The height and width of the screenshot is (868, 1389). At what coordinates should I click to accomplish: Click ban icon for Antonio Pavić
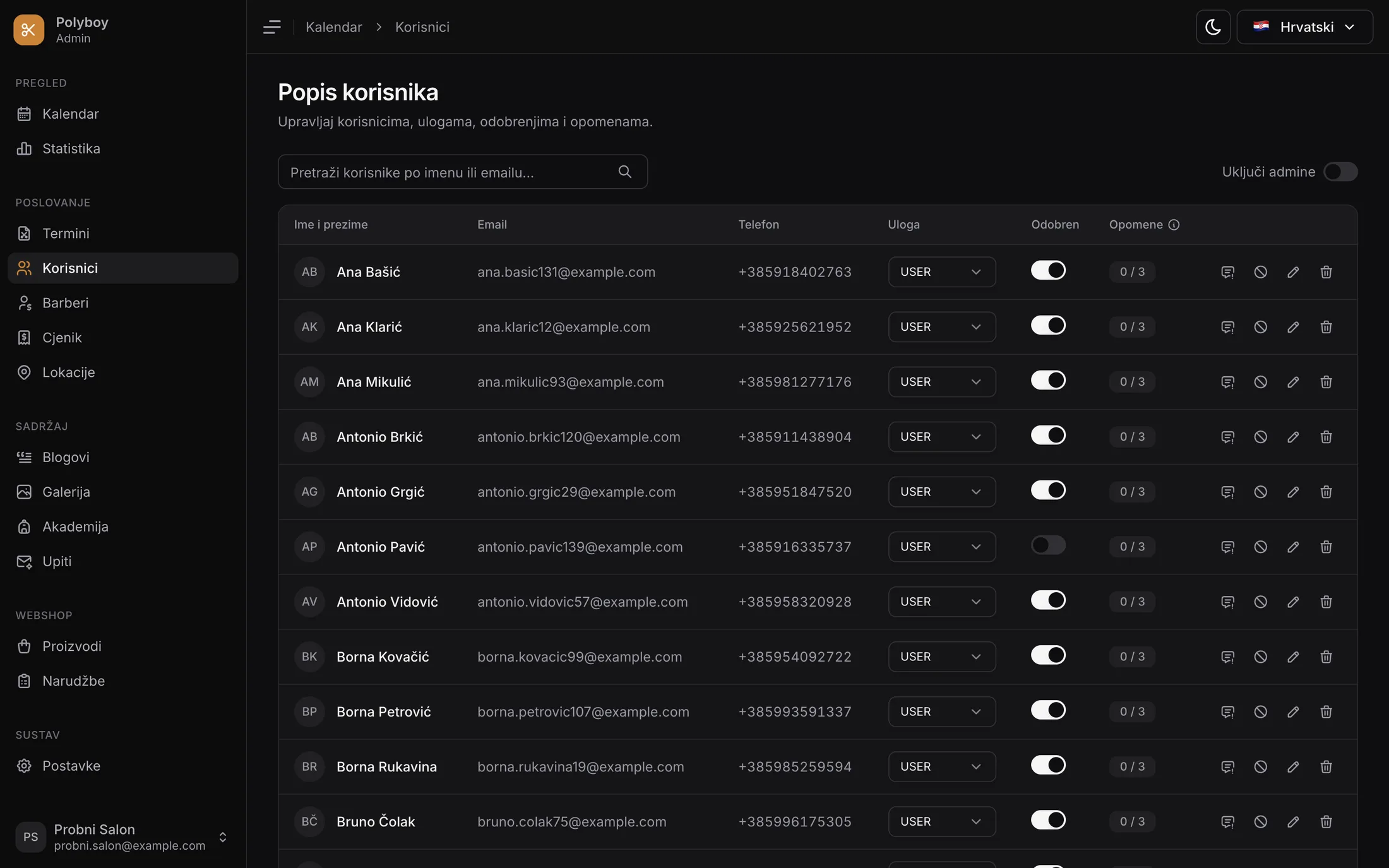[x=1260, y=547]
